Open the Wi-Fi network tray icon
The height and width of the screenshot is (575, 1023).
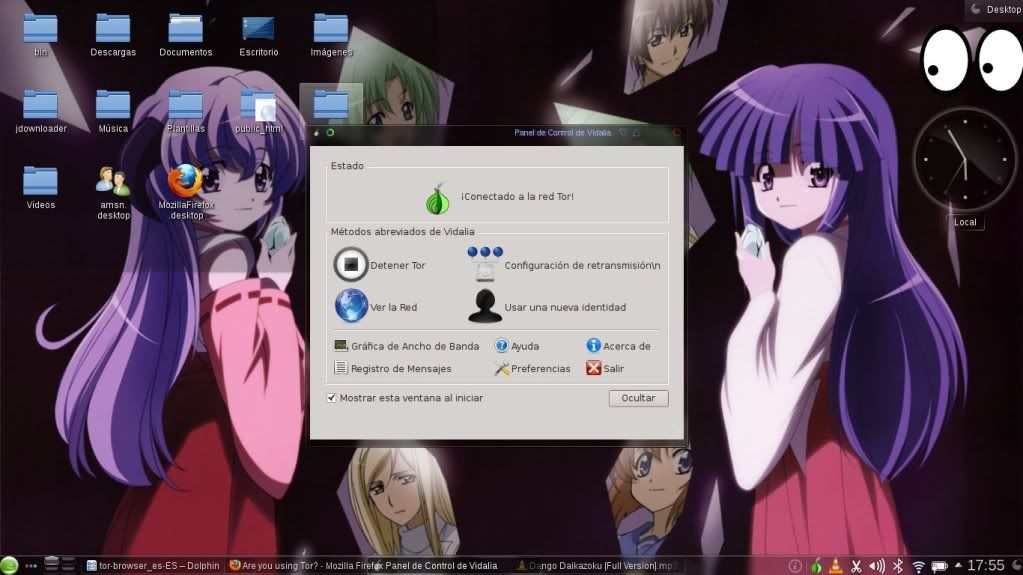[919, 566]
